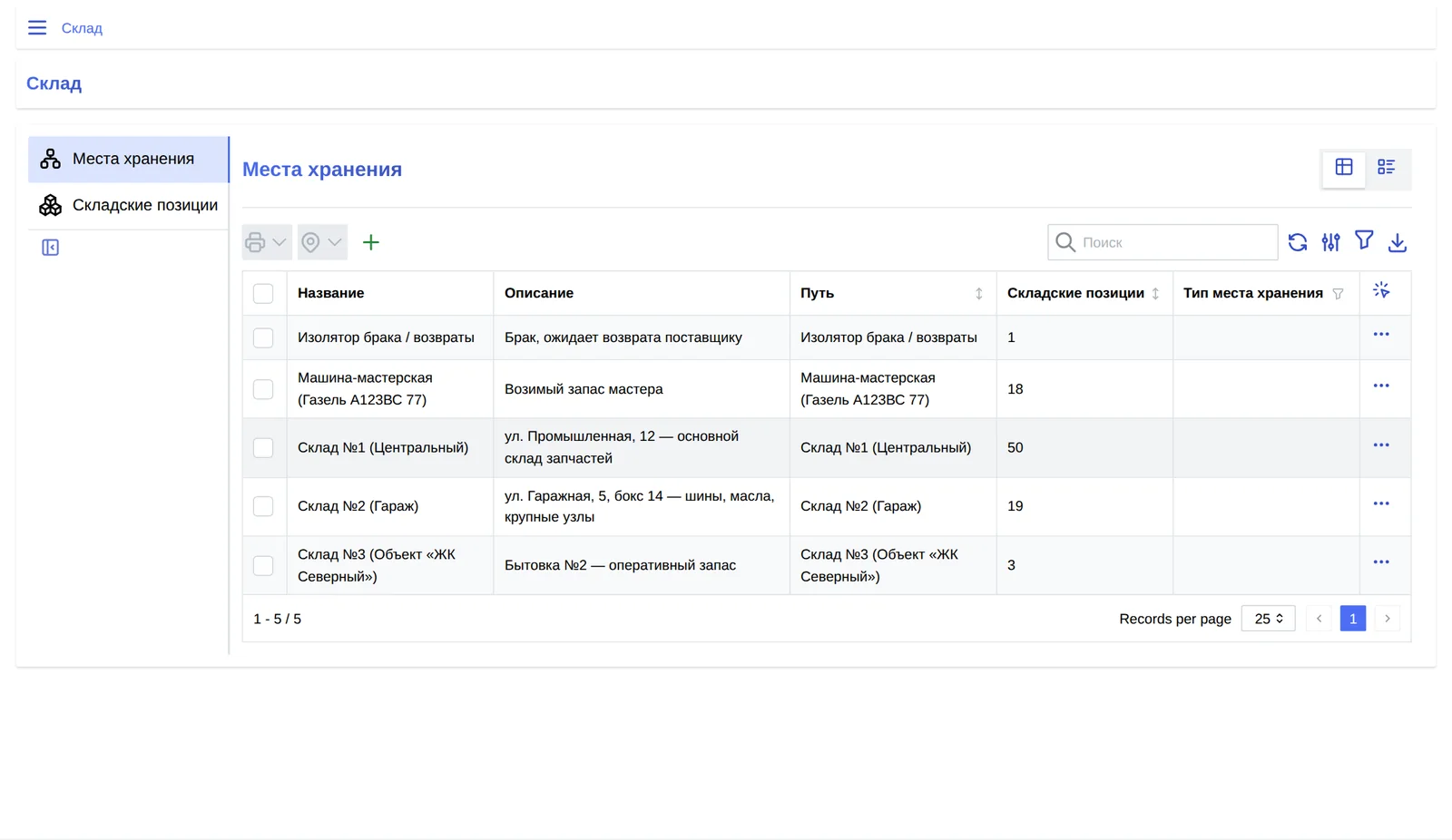Click the clear column widths icon in header
The image size is (1452, 840).
point(1381,290)
